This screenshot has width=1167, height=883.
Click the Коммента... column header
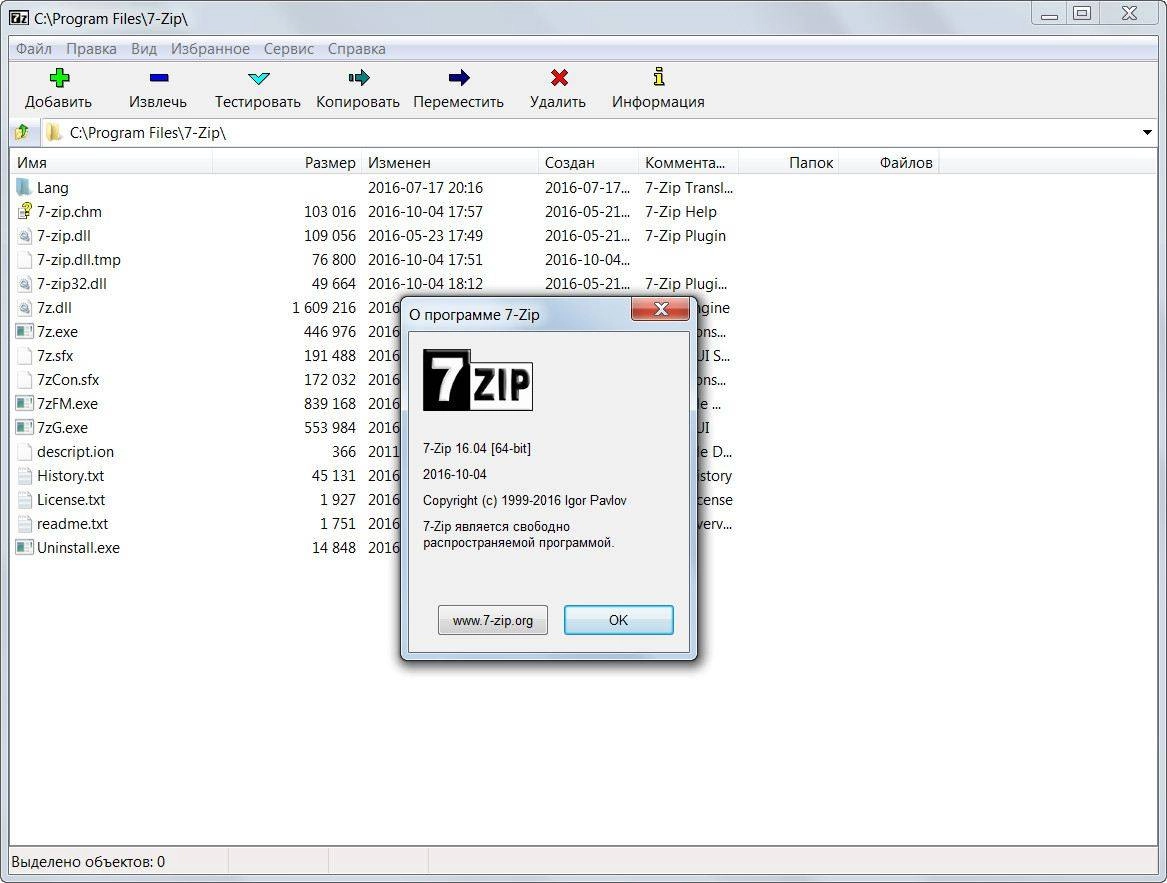688,162
